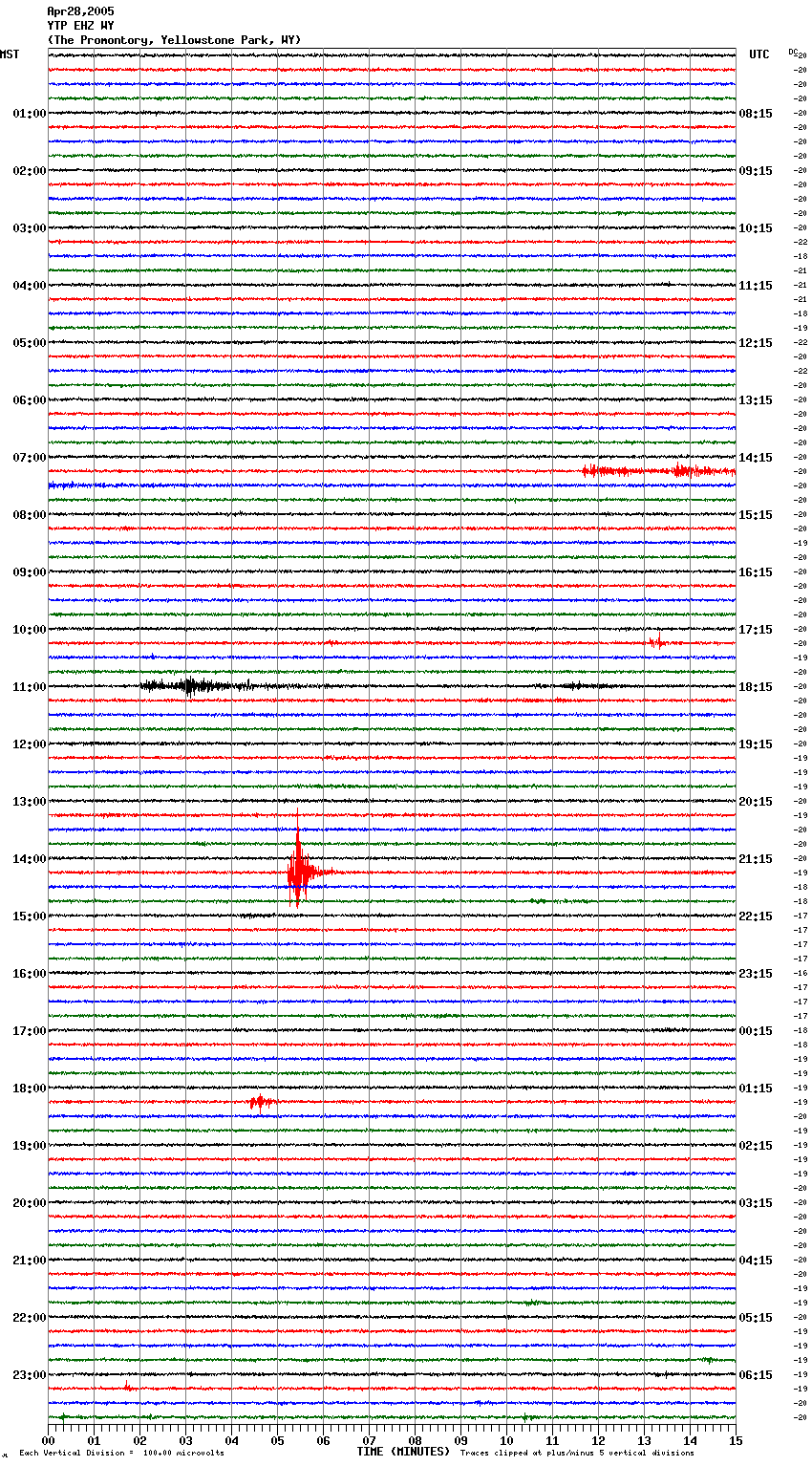Viewport: 812px width, 1466px height.
Task: Click the 06:15 UTC time label
Action: click(756, 1375)
